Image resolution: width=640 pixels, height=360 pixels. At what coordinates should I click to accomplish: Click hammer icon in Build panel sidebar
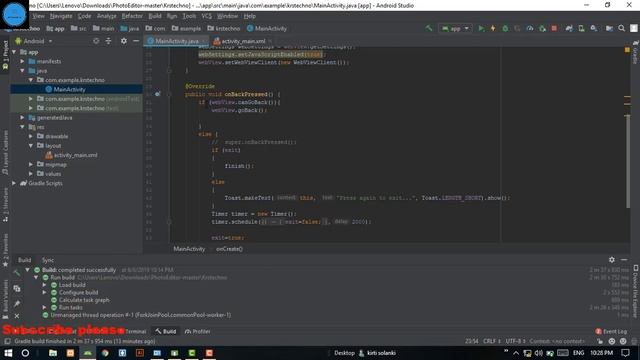(17, 273)
